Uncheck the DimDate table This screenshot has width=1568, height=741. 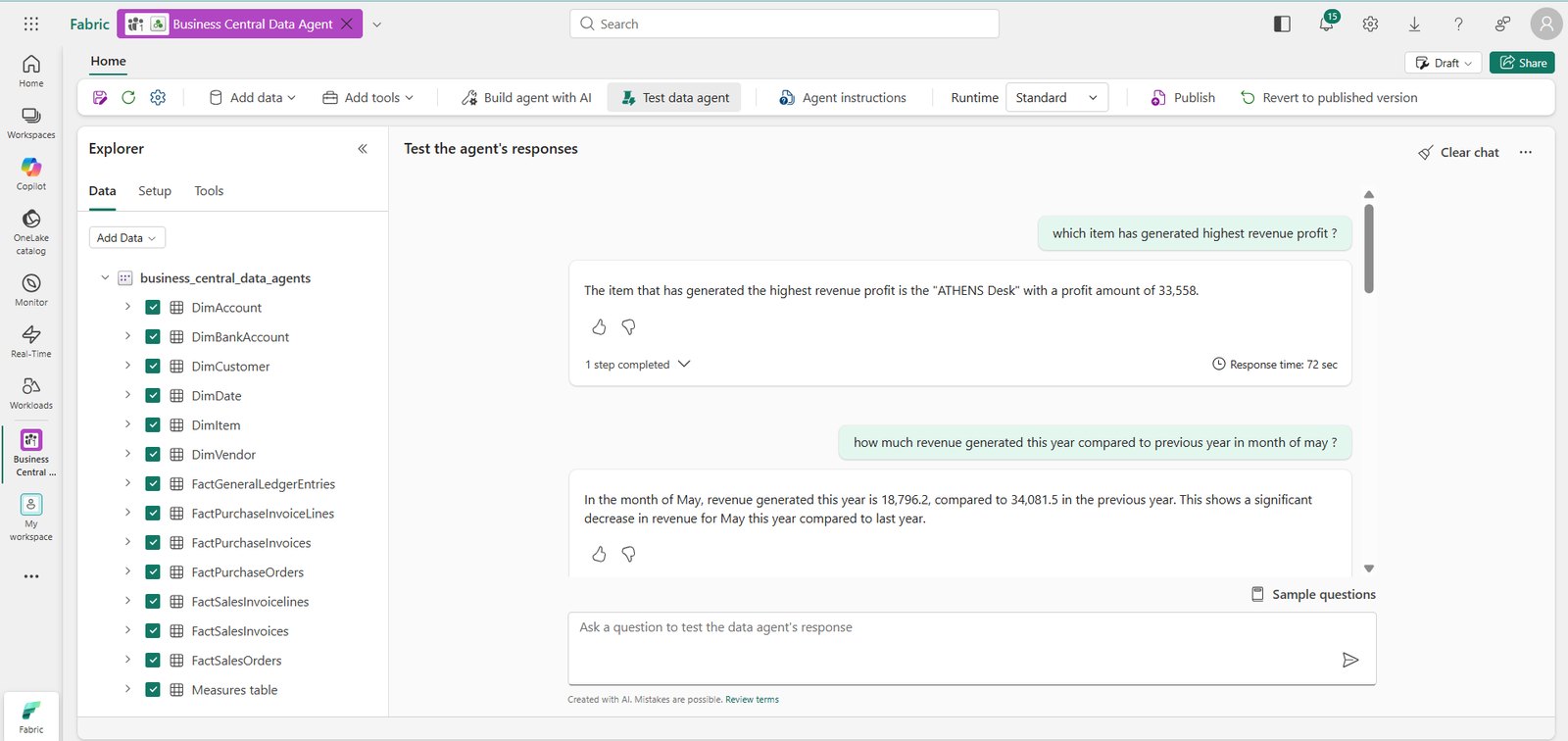point(153,395)
